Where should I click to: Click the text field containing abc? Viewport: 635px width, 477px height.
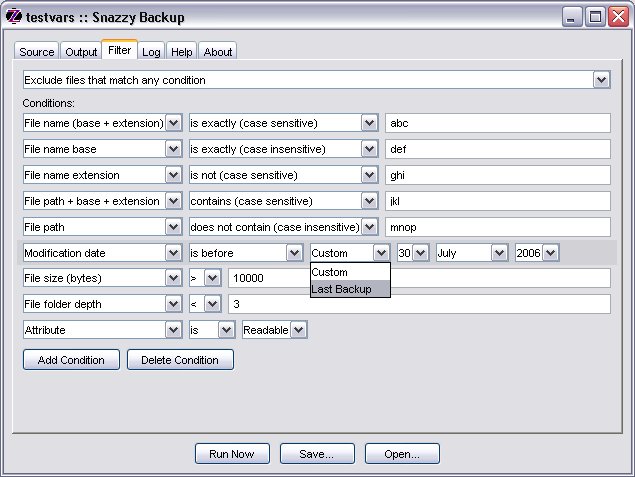pos(498,123)
